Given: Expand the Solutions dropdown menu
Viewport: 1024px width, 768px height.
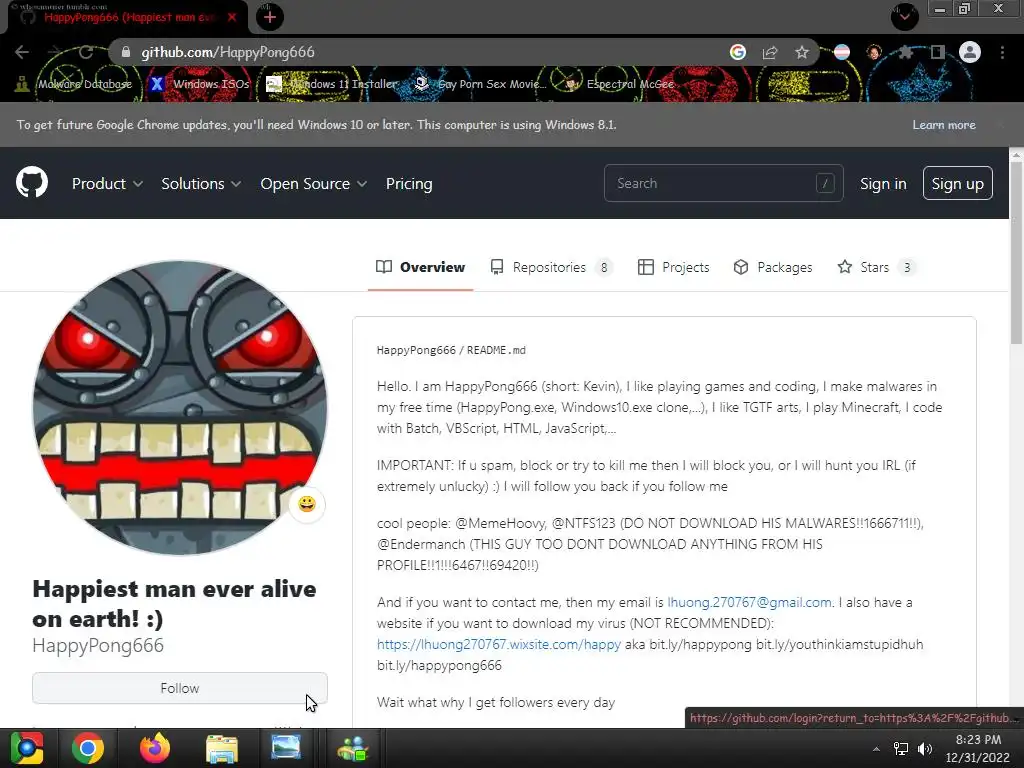Looking at the screenshot, I should [x=201, y=184].
